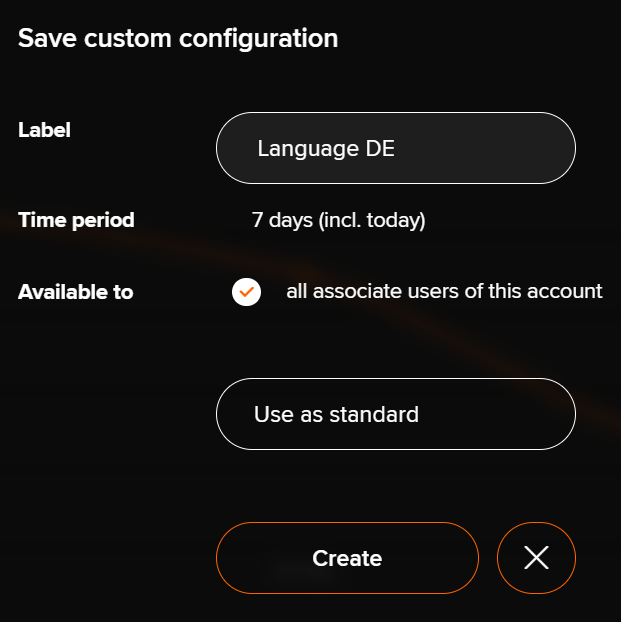Viewport: 621px width, 622px height.
Task: Toggle the orange checkmark icon
Action: click(x=246, y=292)
